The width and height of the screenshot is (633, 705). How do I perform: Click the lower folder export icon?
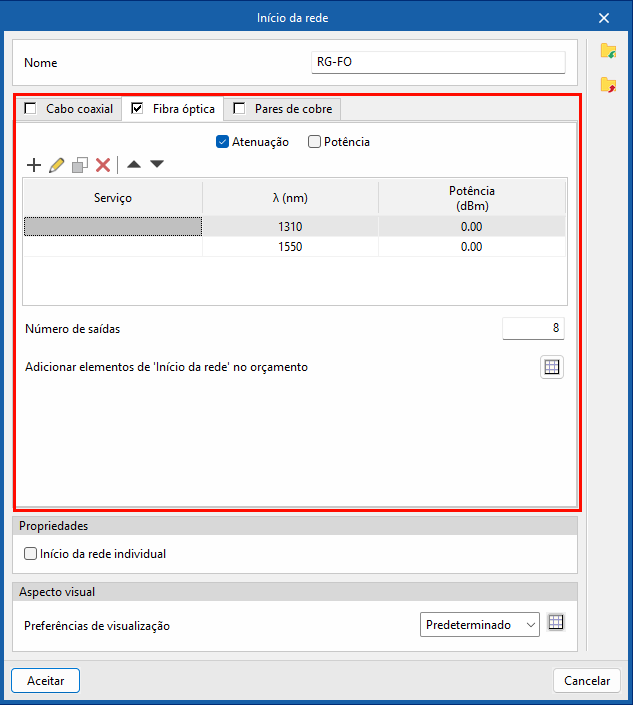pyautogui.click(x=608, y=85)
